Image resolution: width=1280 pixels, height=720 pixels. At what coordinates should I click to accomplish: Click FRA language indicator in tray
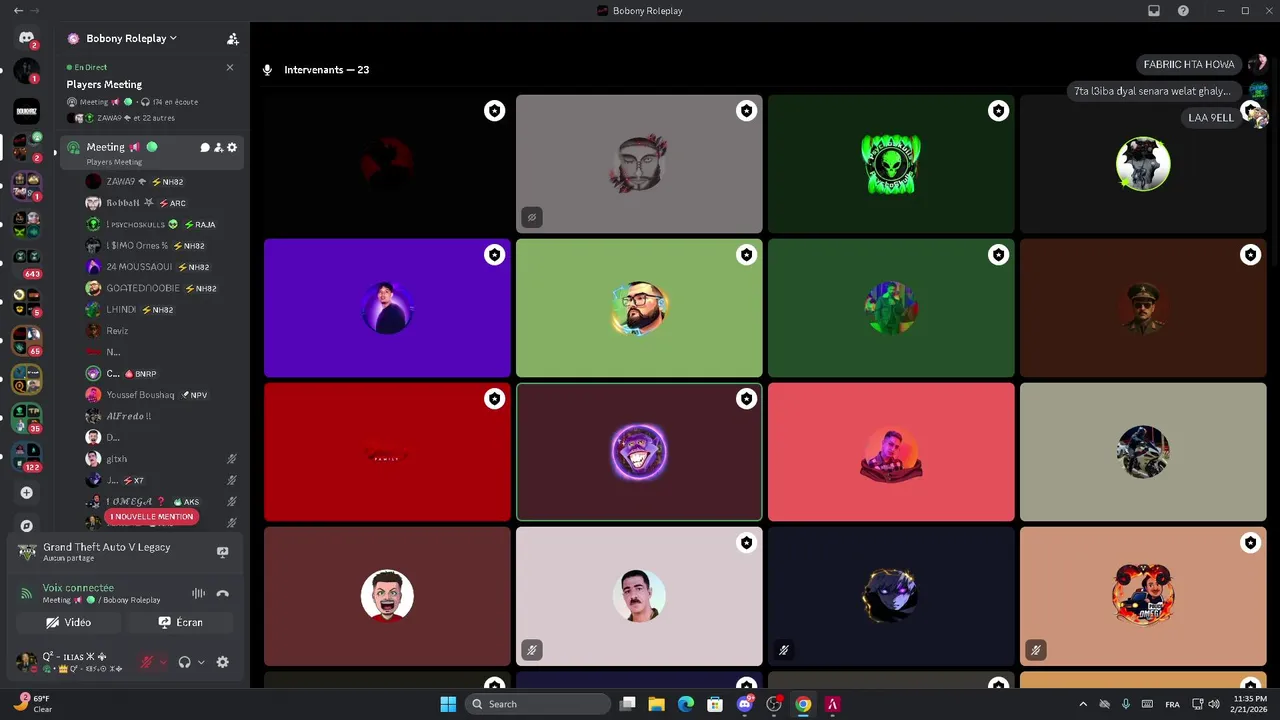point(1172,704)
